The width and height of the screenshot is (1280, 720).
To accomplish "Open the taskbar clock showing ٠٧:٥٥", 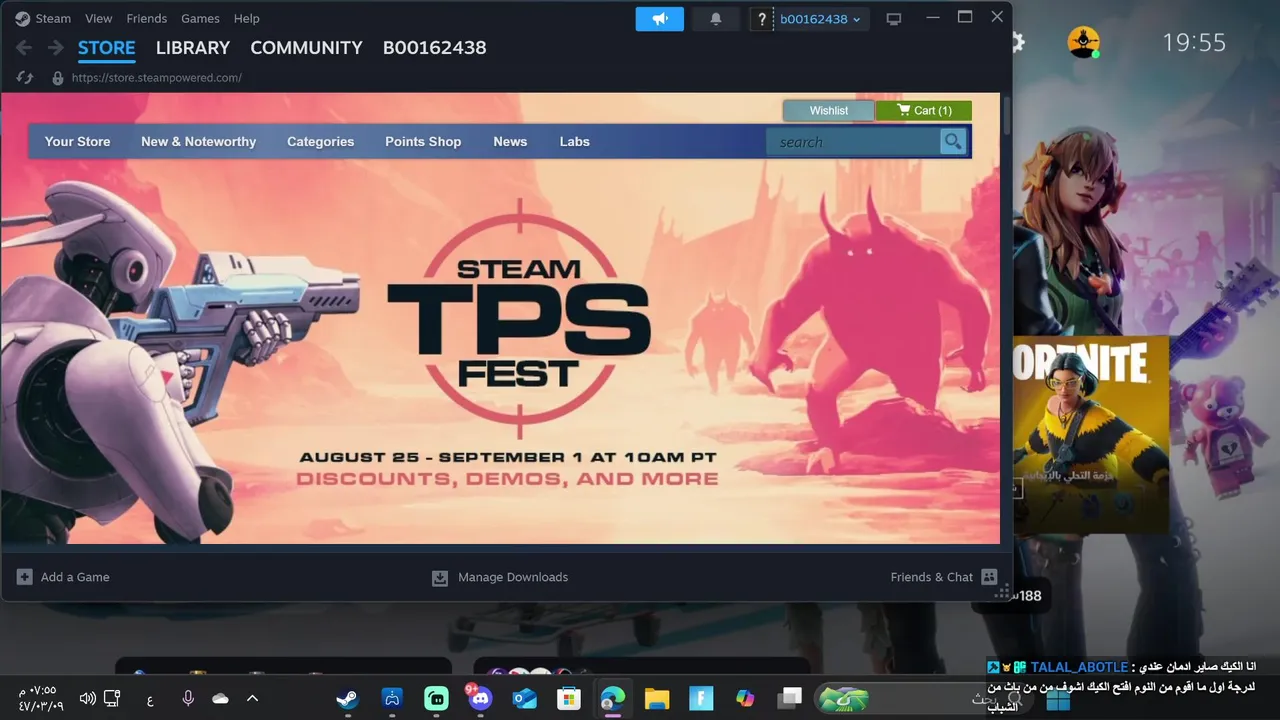I will tap(41, 698).
